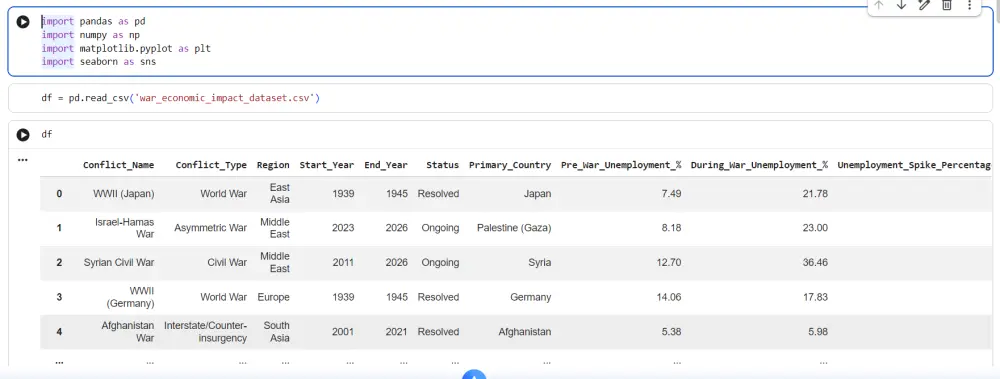Click 'Asymmetric War' conflict type cell
Viewport: 1000px width, 379px height.
pyautogui.click(x=210, y=228)
